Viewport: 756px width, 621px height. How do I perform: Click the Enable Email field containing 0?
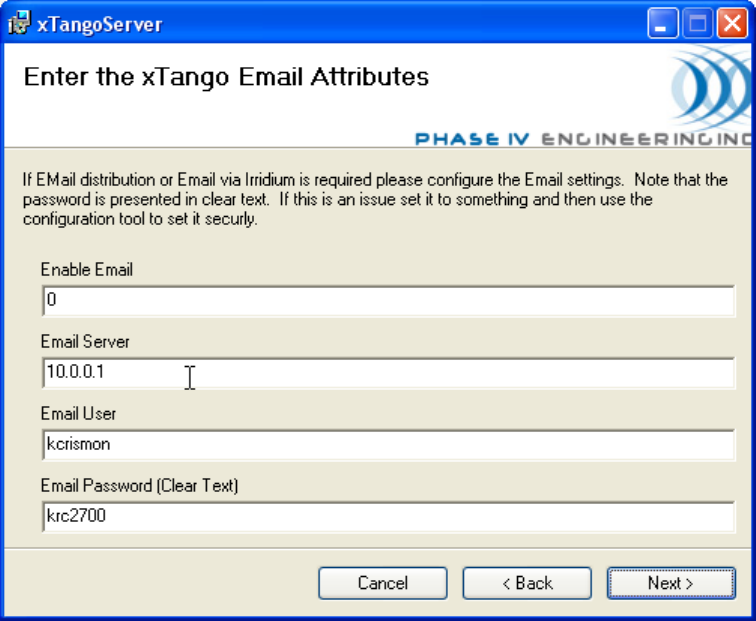388,300
